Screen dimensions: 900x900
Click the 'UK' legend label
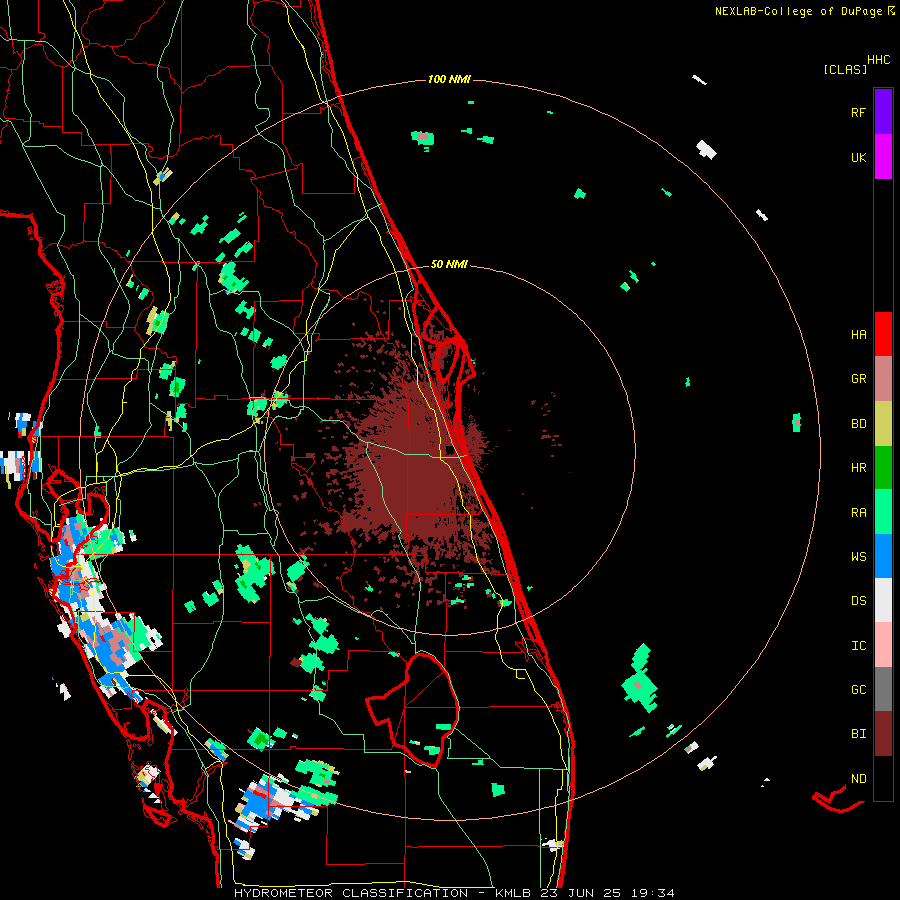858,157
